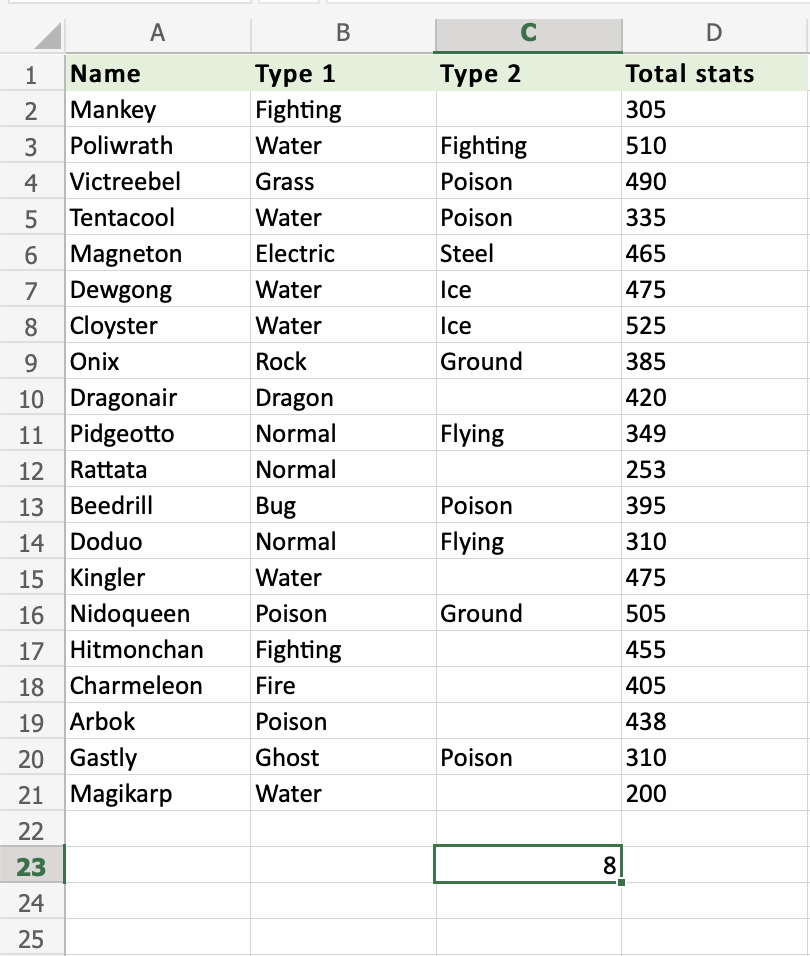Select row 1 header number
The height and width of the screenshot is (956, 810).
pyautogui.click(x=31, y=74)
